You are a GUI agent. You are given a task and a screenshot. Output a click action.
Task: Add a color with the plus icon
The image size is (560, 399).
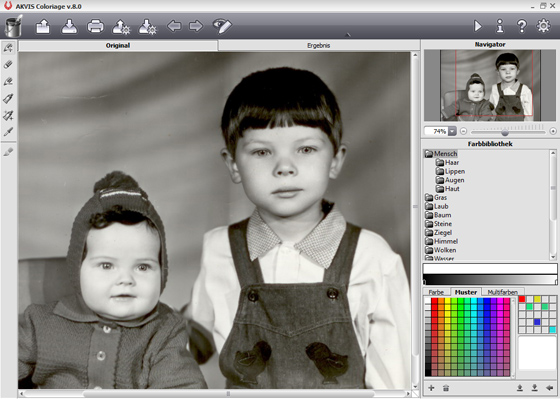[x=431, y=388]
